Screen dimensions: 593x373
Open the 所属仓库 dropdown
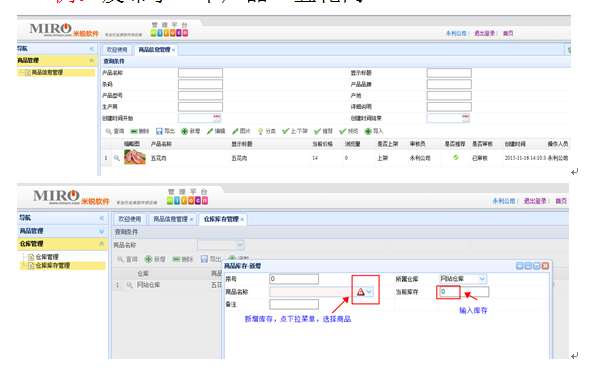pos(482,279)
